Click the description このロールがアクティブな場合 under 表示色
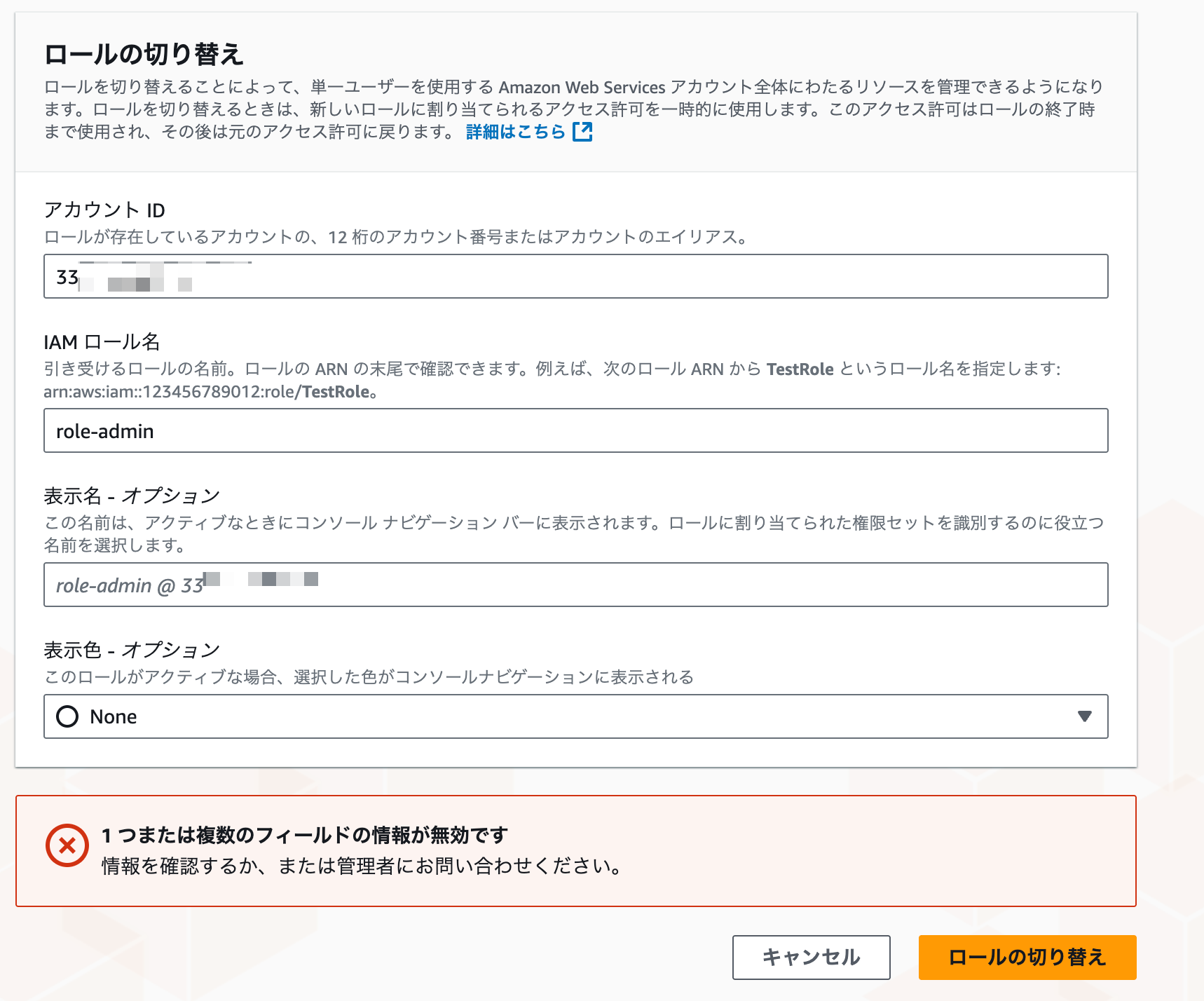Viewport: 1204px width, 1001px height. point(369,676)
